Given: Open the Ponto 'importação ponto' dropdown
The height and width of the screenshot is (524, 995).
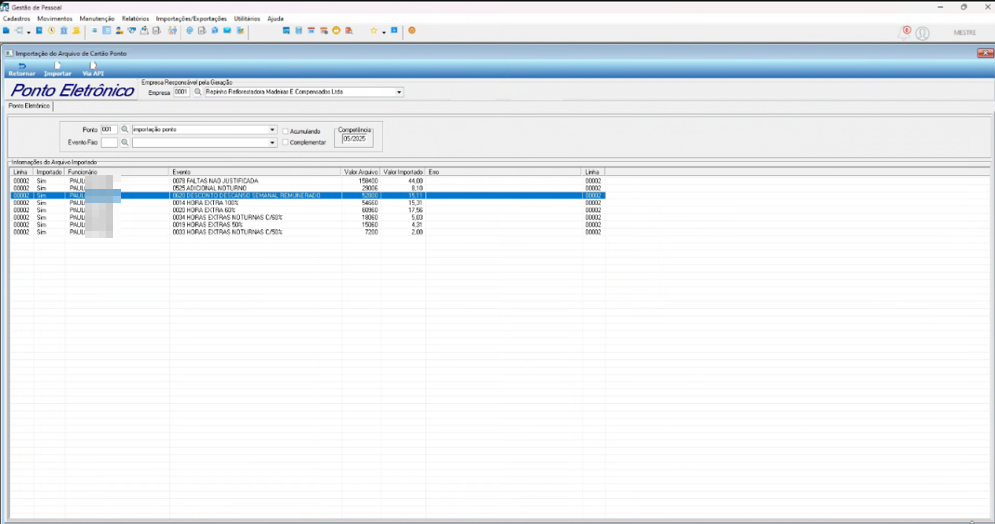Looking at the screenshot, I should [x=272, y=129].
